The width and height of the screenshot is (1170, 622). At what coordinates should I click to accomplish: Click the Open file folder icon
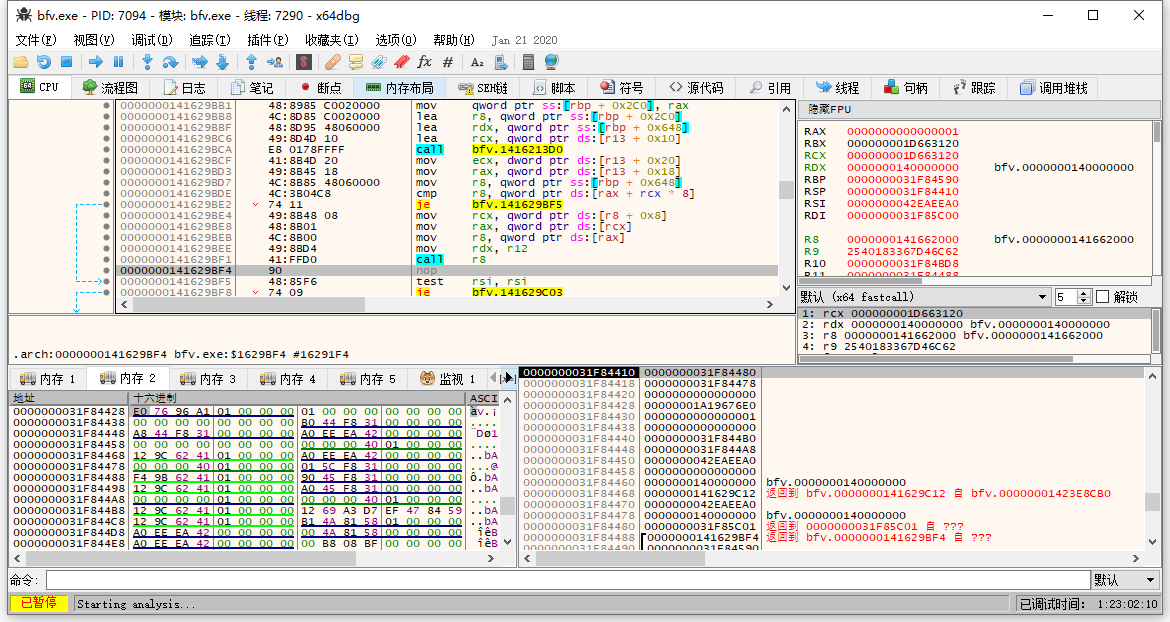20,62
